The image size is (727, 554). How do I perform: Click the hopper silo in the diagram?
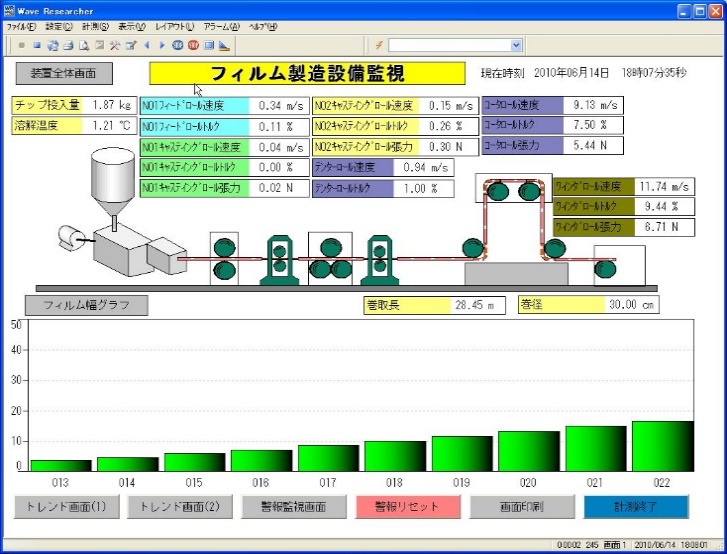113,182
